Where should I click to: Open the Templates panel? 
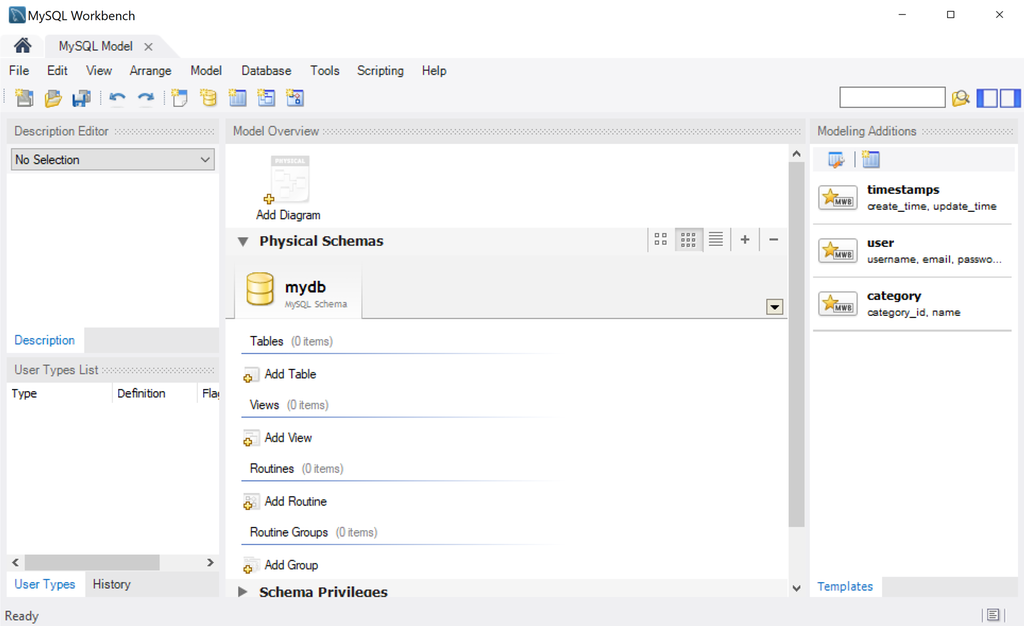pyautogui.click(x=845, y=586)
